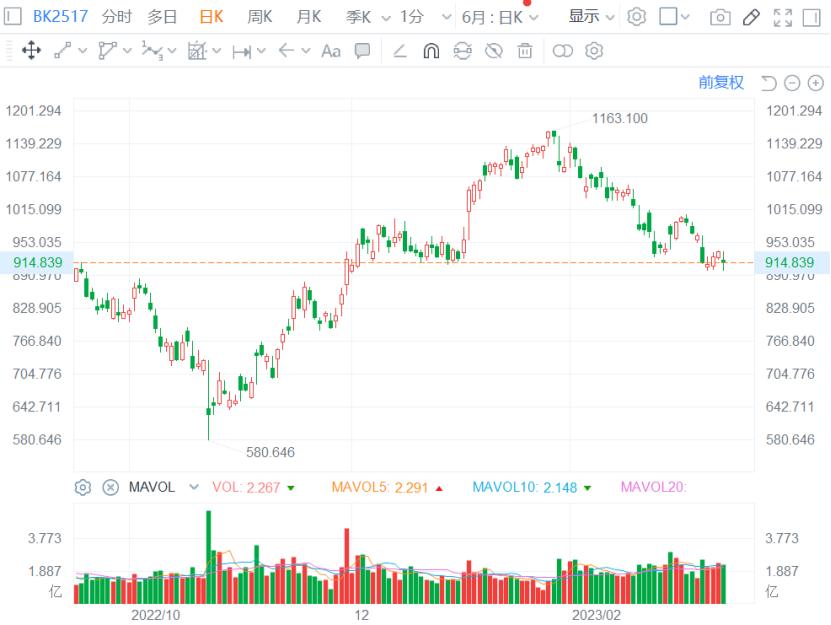Close the MAVOL indicator panel
This screenshot has width=831, height=625.
[111, 487]
